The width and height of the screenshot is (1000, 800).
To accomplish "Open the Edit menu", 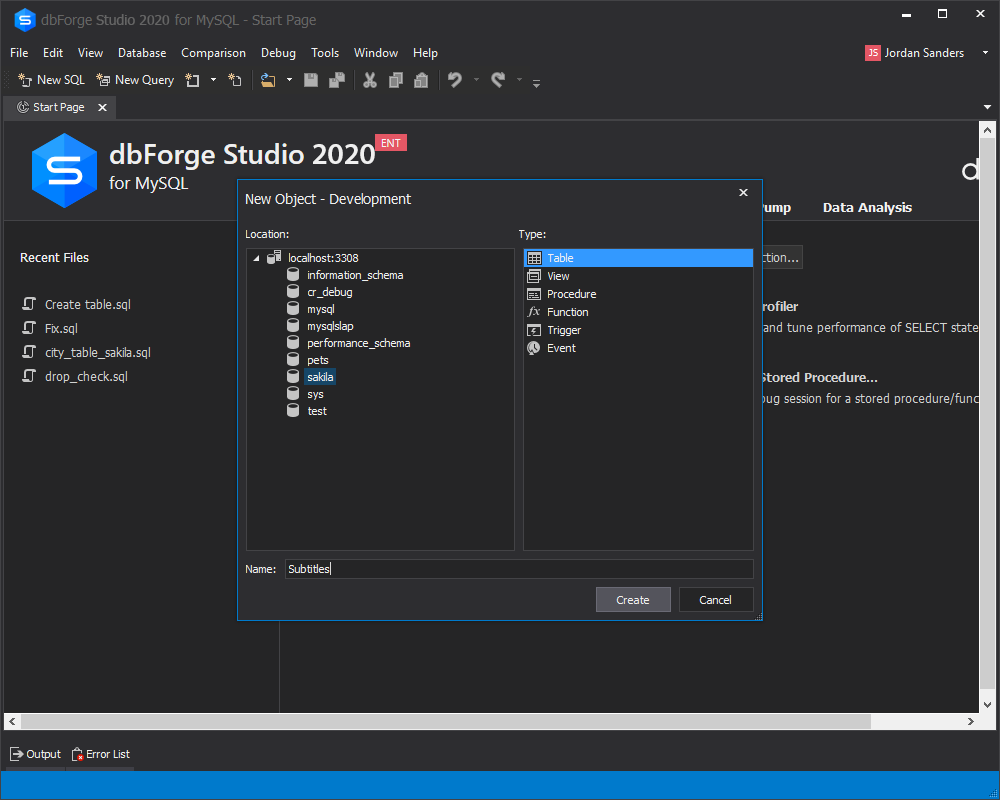I will 53,53.
